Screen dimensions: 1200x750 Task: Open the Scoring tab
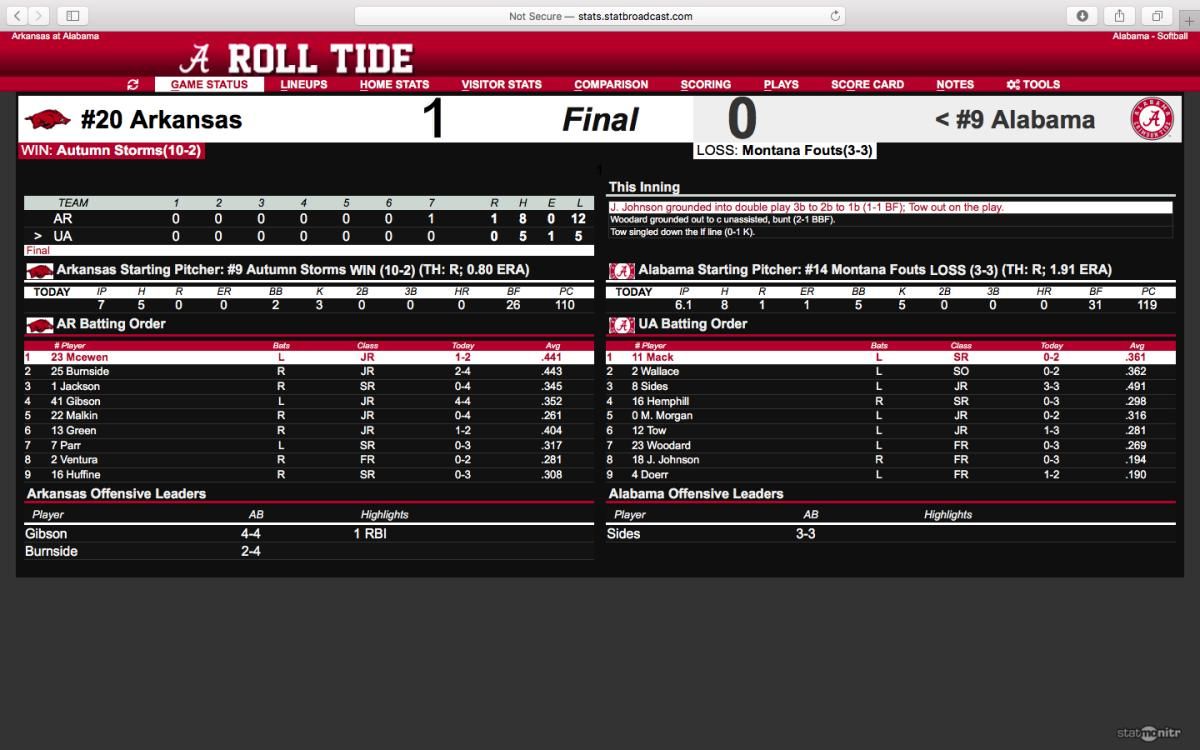click(x=706, y=85)
